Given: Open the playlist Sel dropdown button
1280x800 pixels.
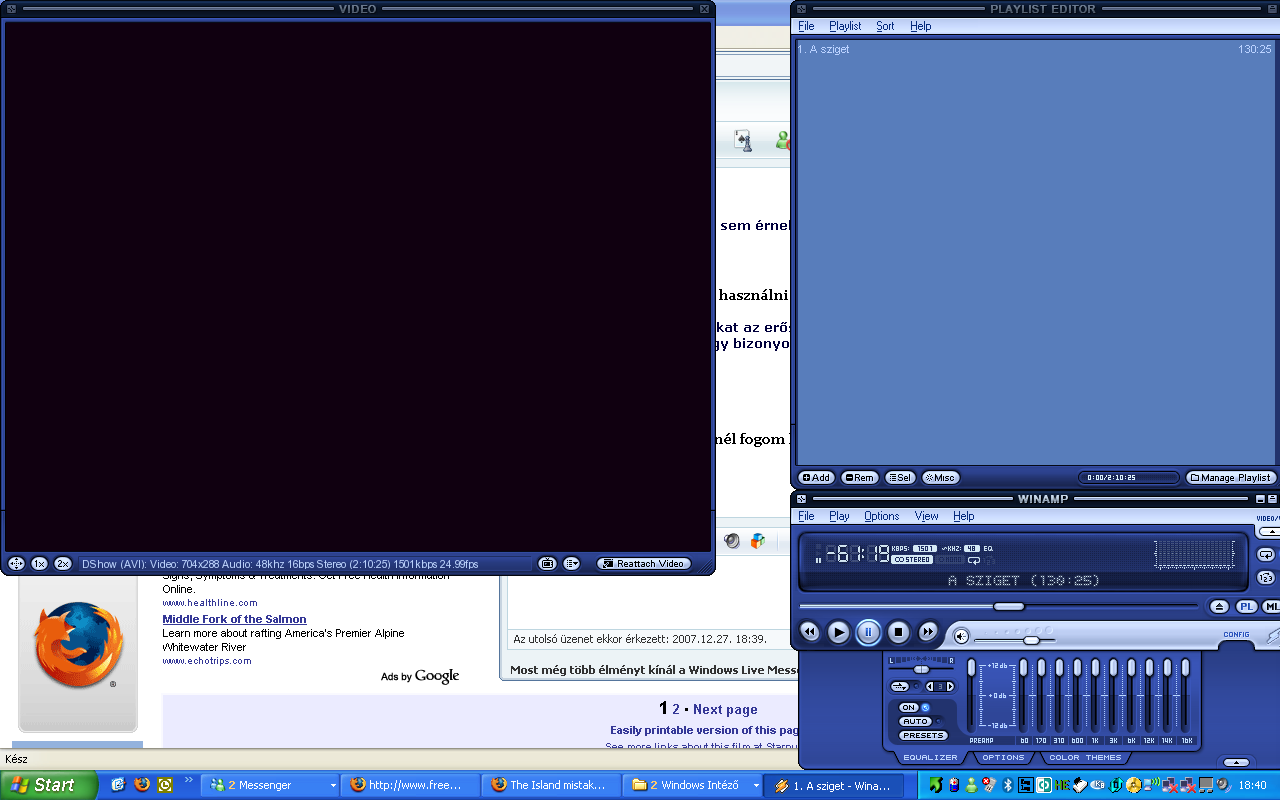Looking at the screenshot, I should coord(900,478).
